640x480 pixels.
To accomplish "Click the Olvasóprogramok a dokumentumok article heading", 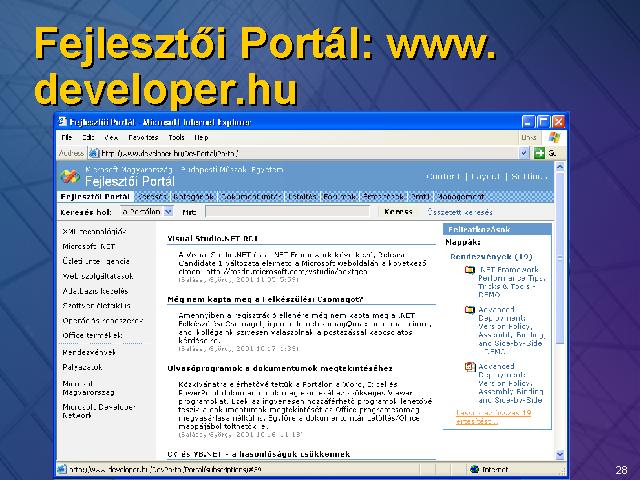I will point(280,369).
